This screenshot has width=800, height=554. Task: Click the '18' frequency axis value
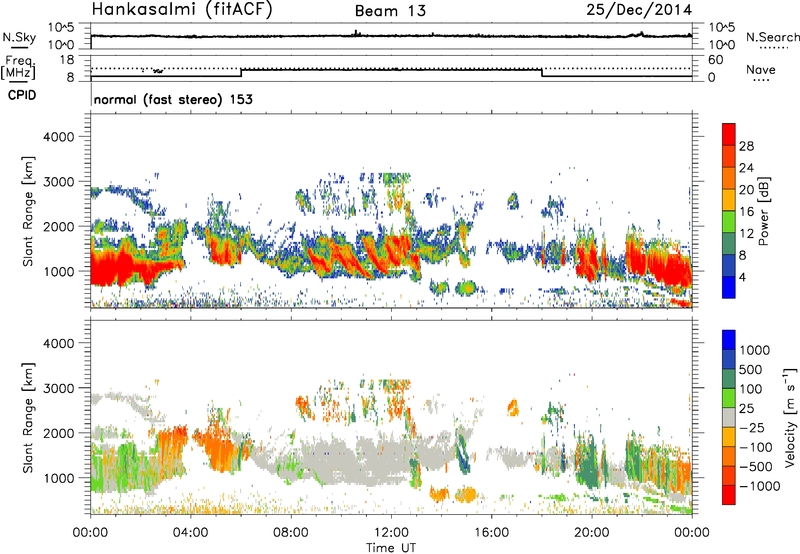[67, 60]
